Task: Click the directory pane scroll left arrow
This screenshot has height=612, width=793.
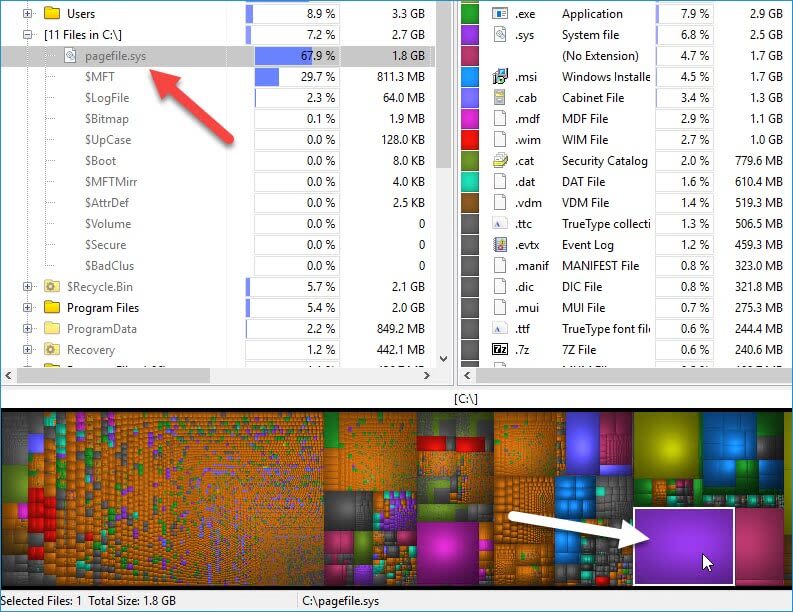Action: coord(8,375)
